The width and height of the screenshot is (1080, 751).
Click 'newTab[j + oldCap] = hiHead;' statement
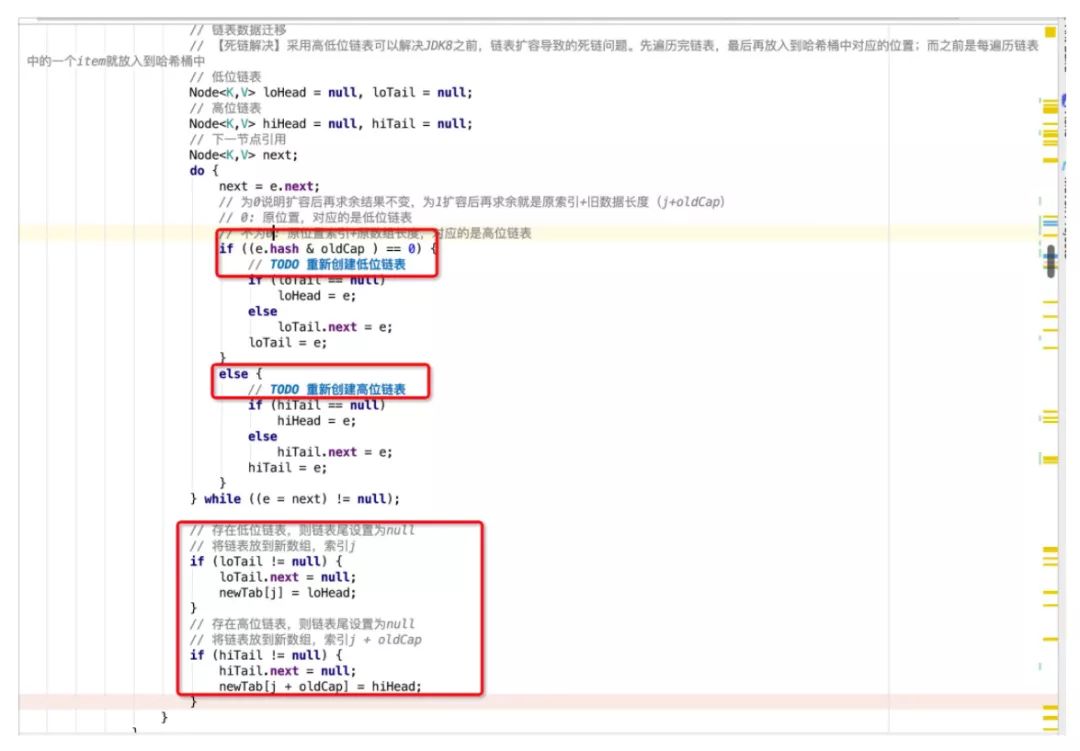pos(320,687)
